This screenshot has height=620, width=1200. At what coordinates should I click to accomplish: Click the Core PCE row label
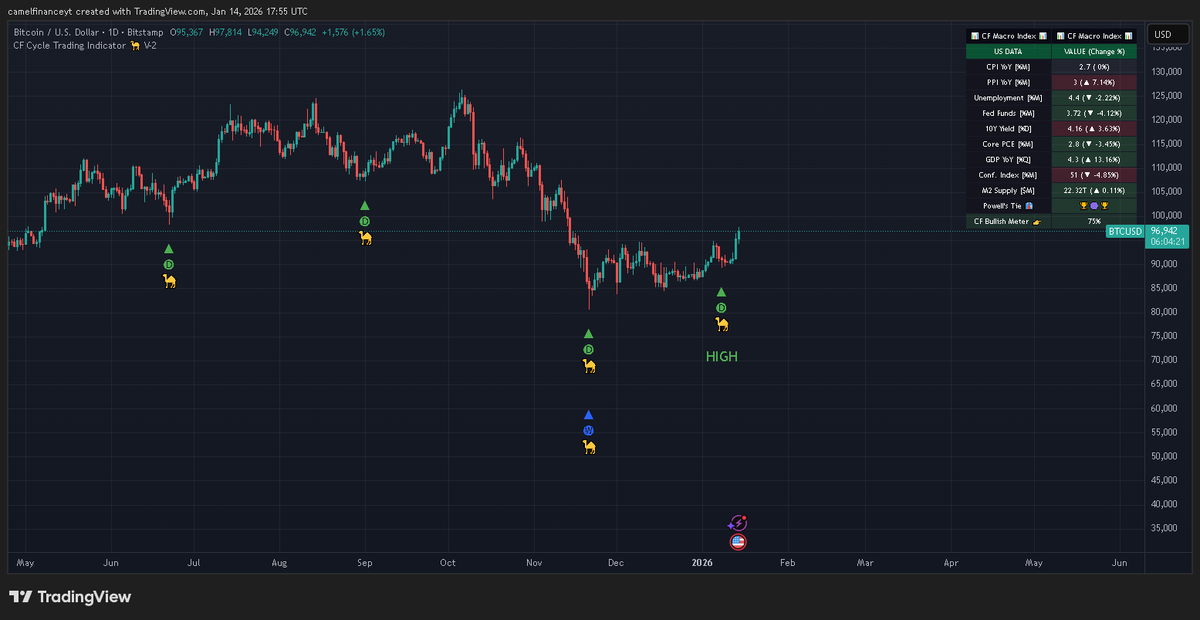1008,144
